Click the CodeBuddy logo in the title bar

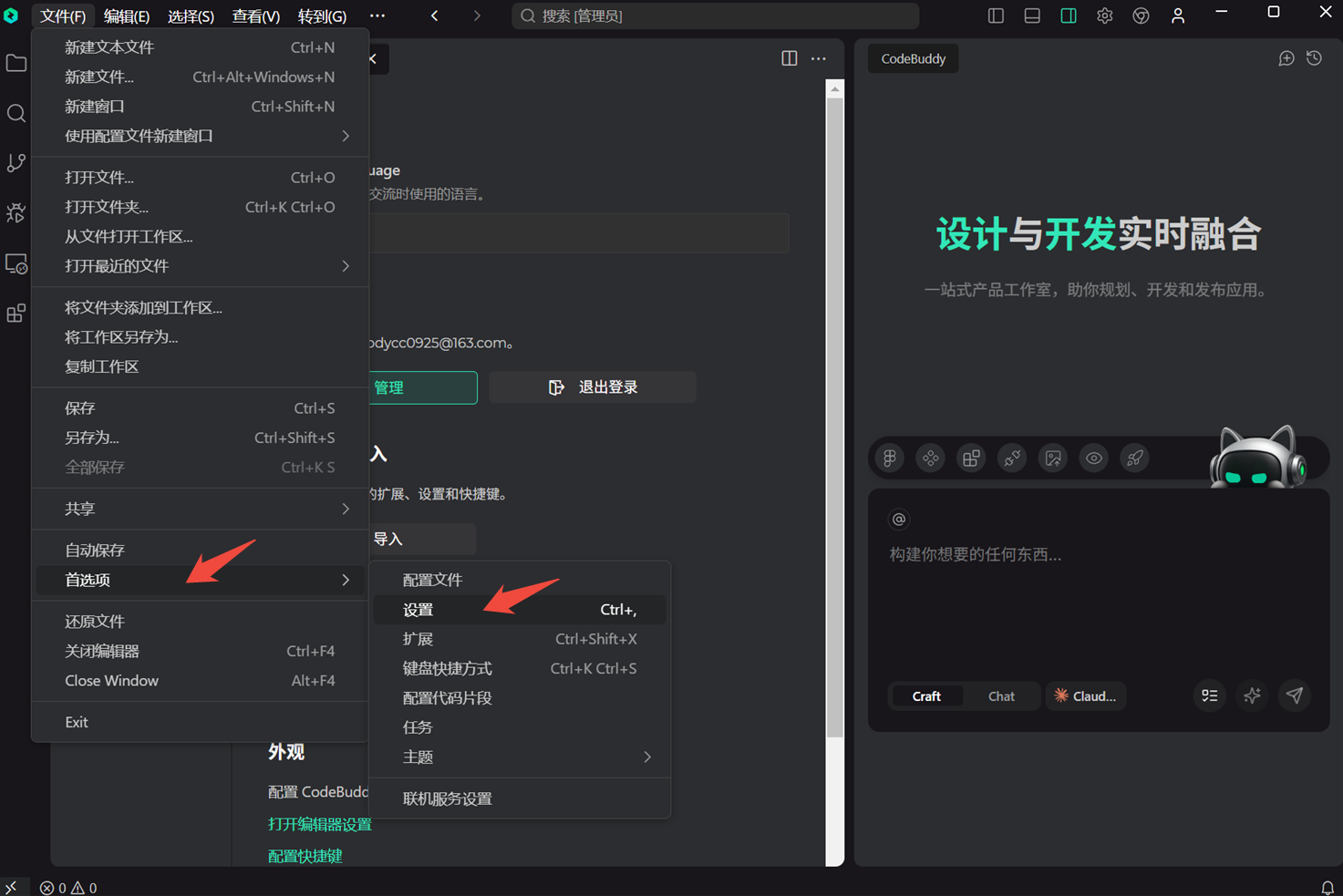[x=11, y=15]
